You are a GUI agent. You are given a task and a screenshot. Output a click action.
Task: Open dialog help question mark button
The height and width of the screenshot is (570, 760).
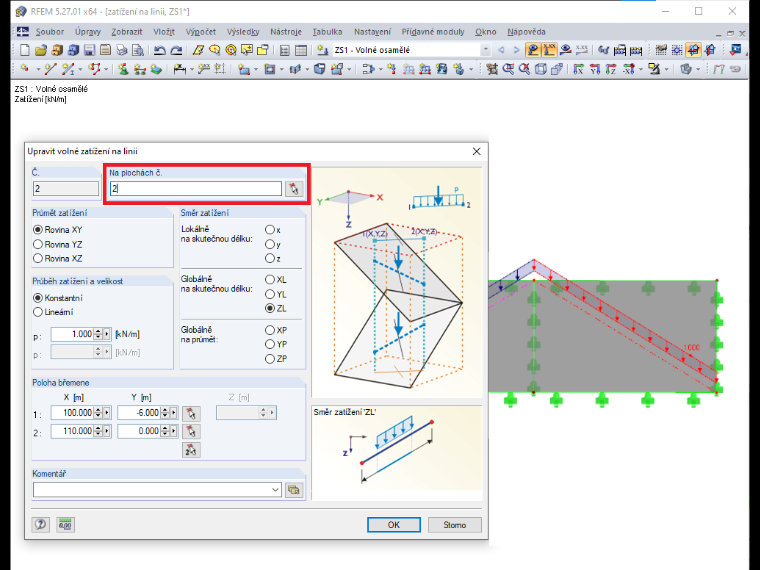pos(41,524)
